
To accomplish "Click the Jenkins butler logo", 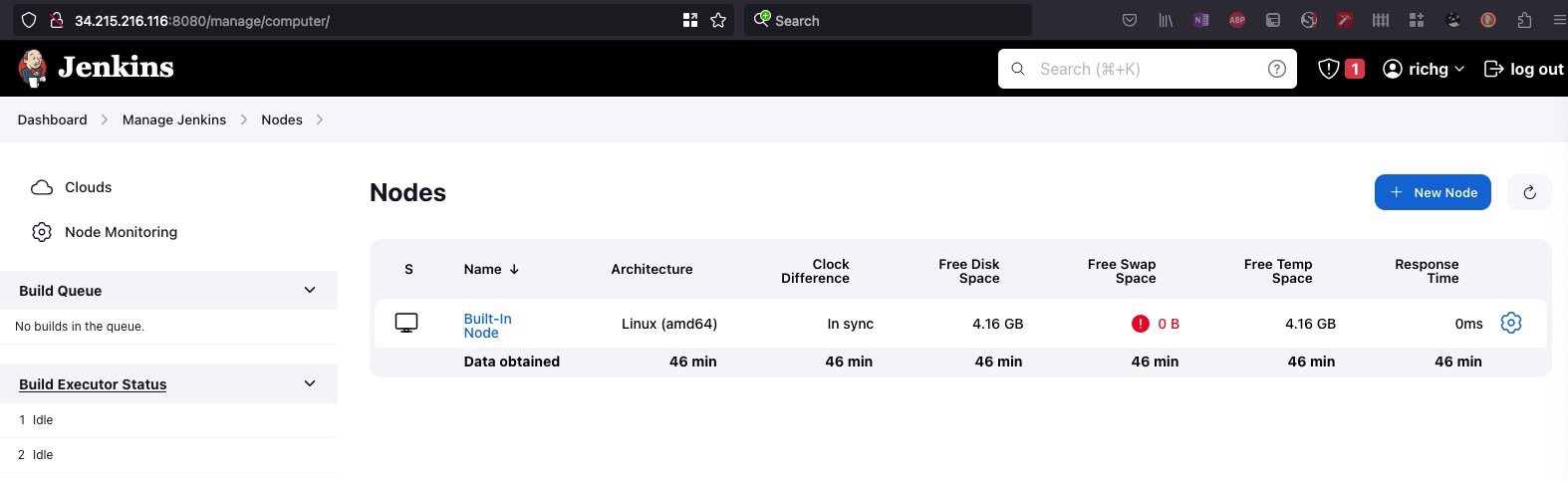I will tap(32, 68).
